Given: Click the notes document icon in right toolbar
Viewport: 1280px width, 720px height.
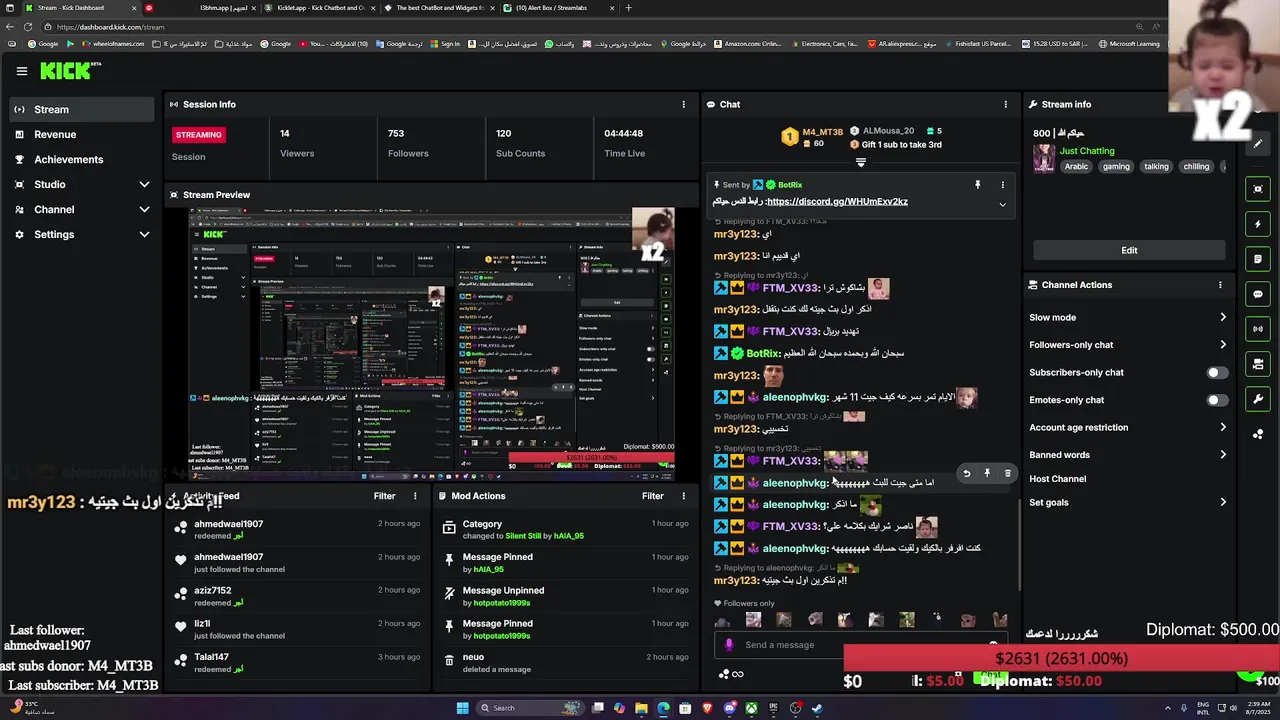Looking at the screenshot, I should (x=1258, y=259).
